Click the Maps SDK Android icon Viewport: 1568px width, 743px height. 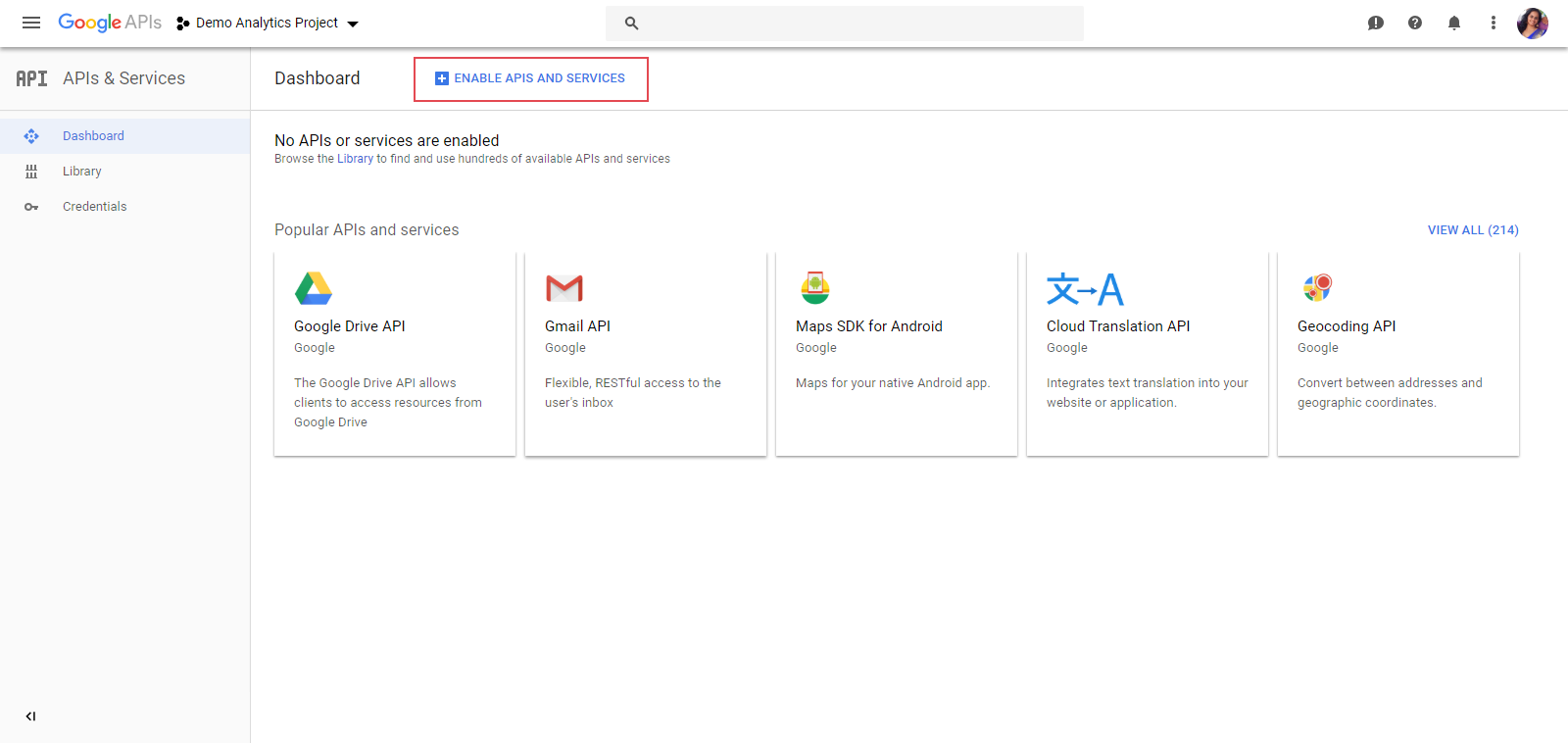[x=814, y=288]
